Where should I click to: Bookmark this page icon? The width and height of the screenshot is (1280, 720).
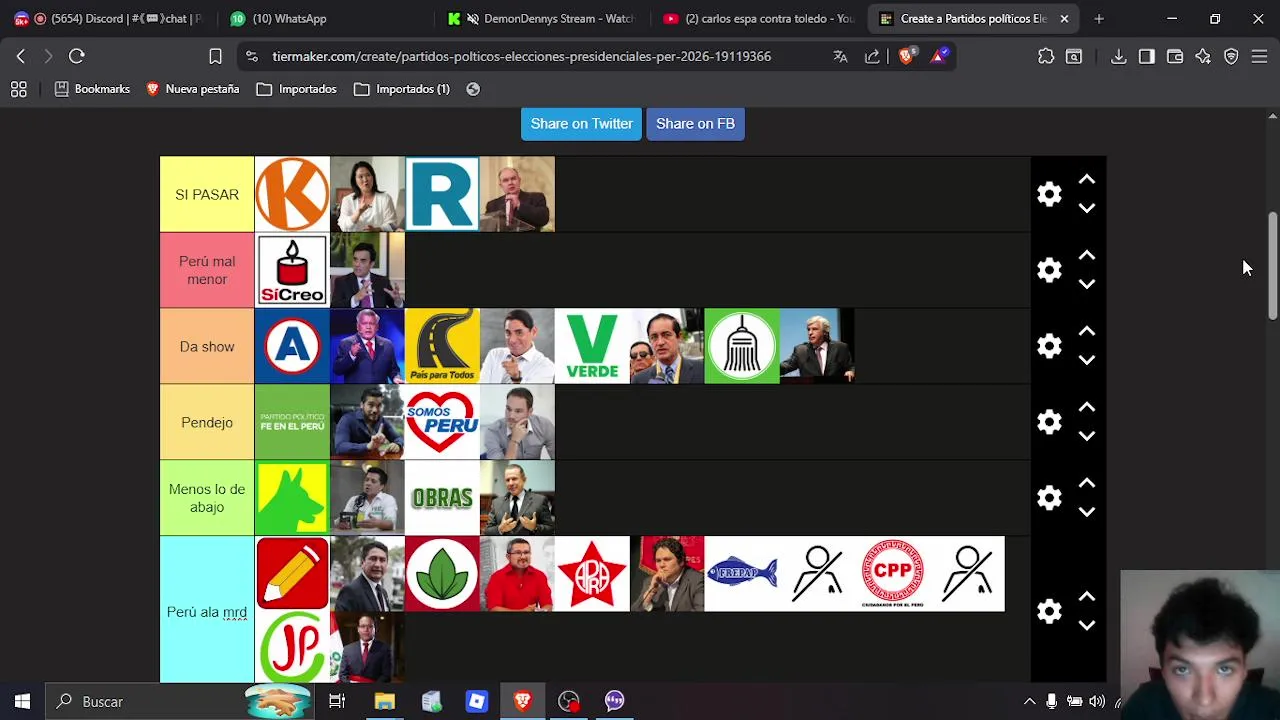(215, 56)
